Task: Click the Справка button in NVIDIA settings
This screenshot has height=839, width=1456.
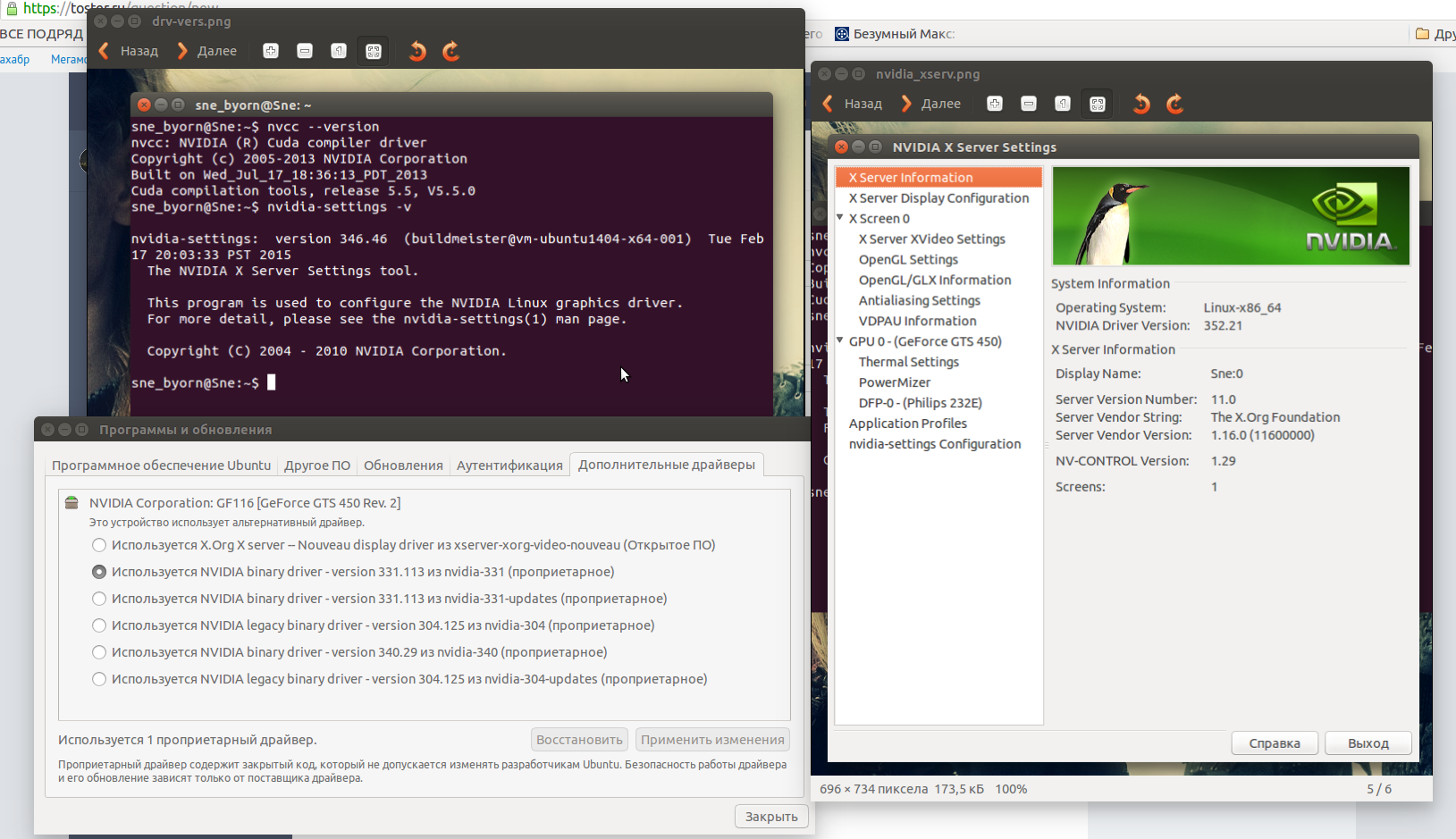Action: [1275, 743]
